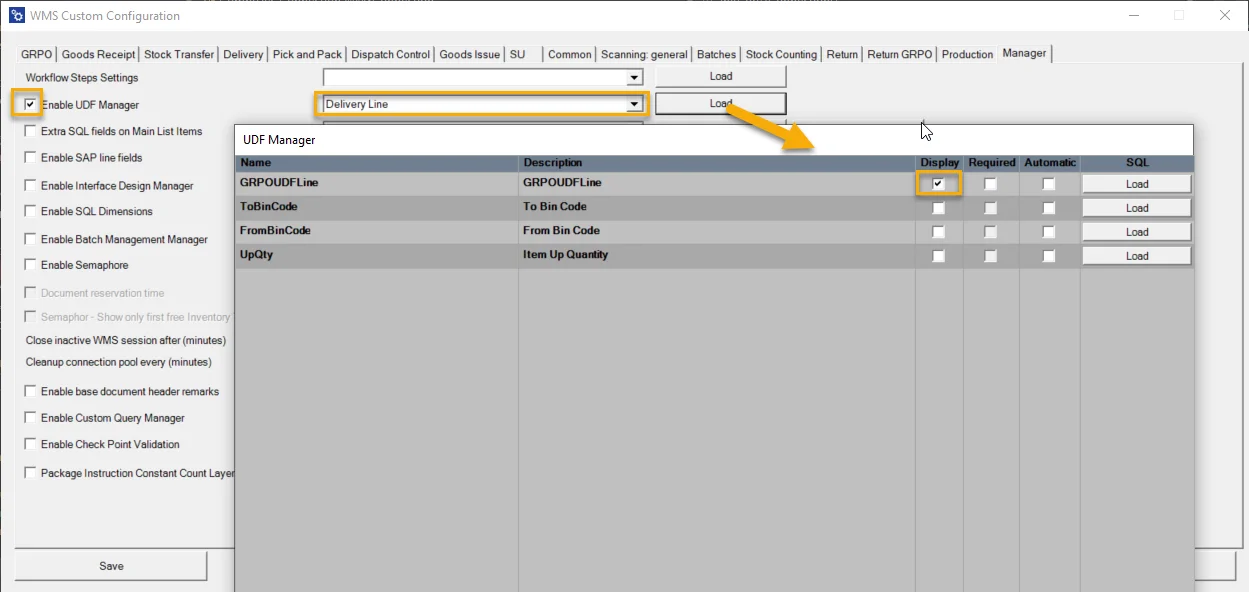Maximize the WMS Custom Configuration window
Screen dimensions: 1249x592
[x=1179, y=15]
